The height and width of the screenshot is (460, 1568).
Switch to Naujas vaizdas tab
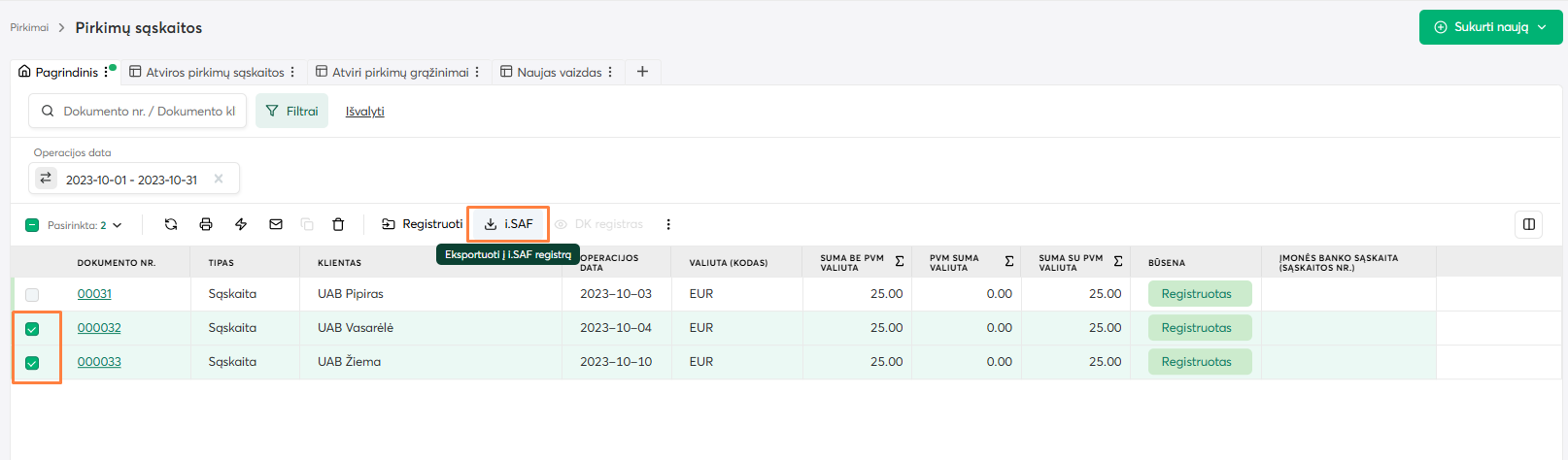tap(559, 72)
